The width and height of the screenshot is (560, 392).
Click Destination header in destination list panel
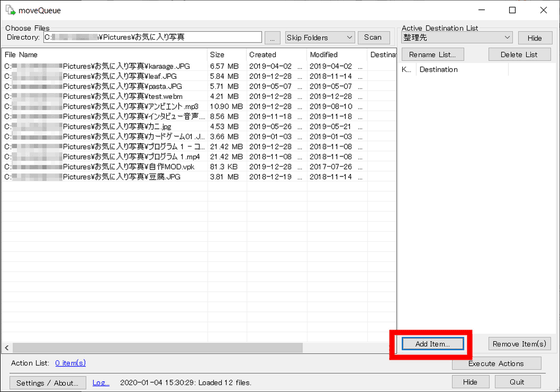tap(462, 70)
